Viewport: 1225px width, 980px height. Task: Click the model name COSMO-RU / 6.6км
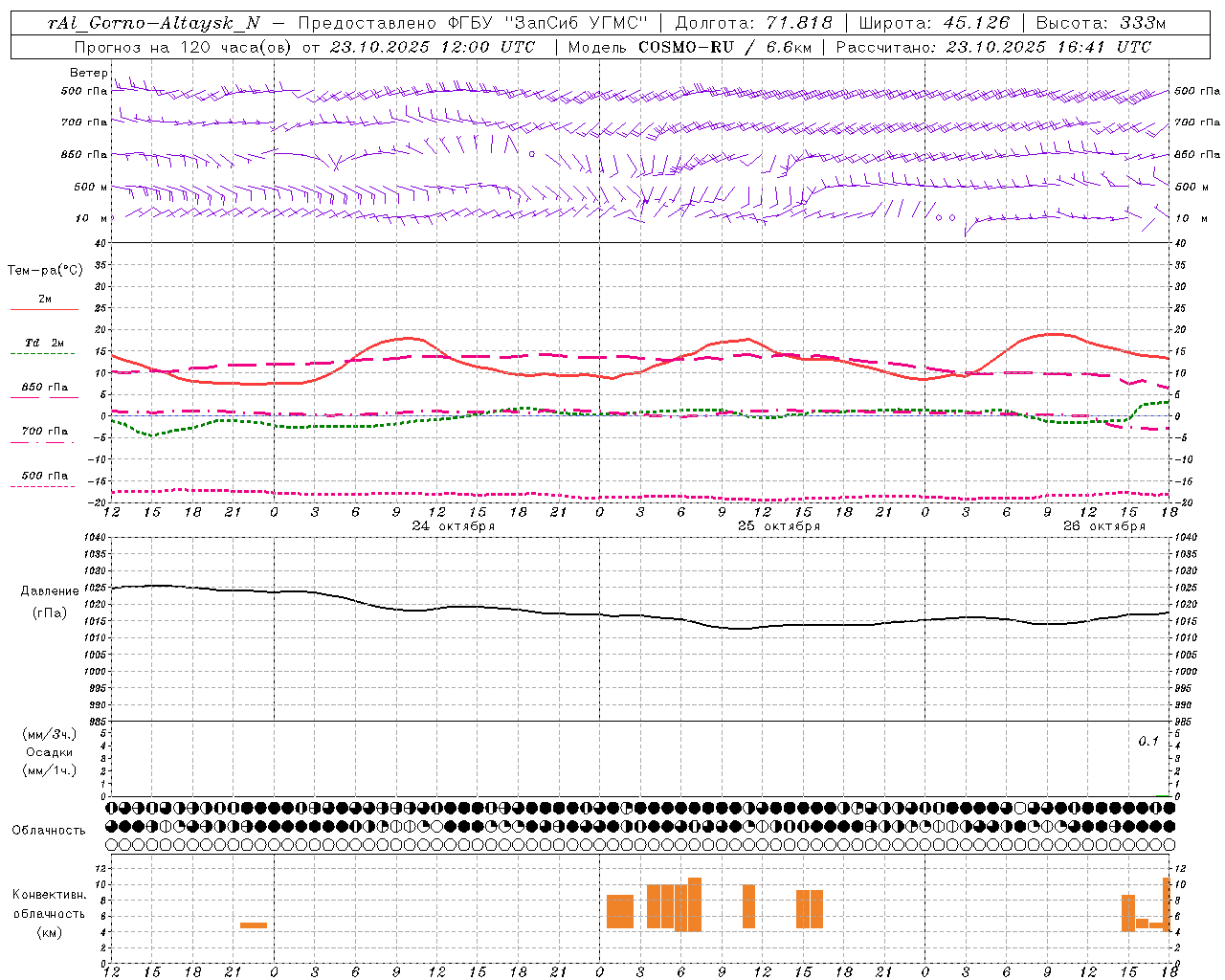pyautogui.click(x=724, y=47)
